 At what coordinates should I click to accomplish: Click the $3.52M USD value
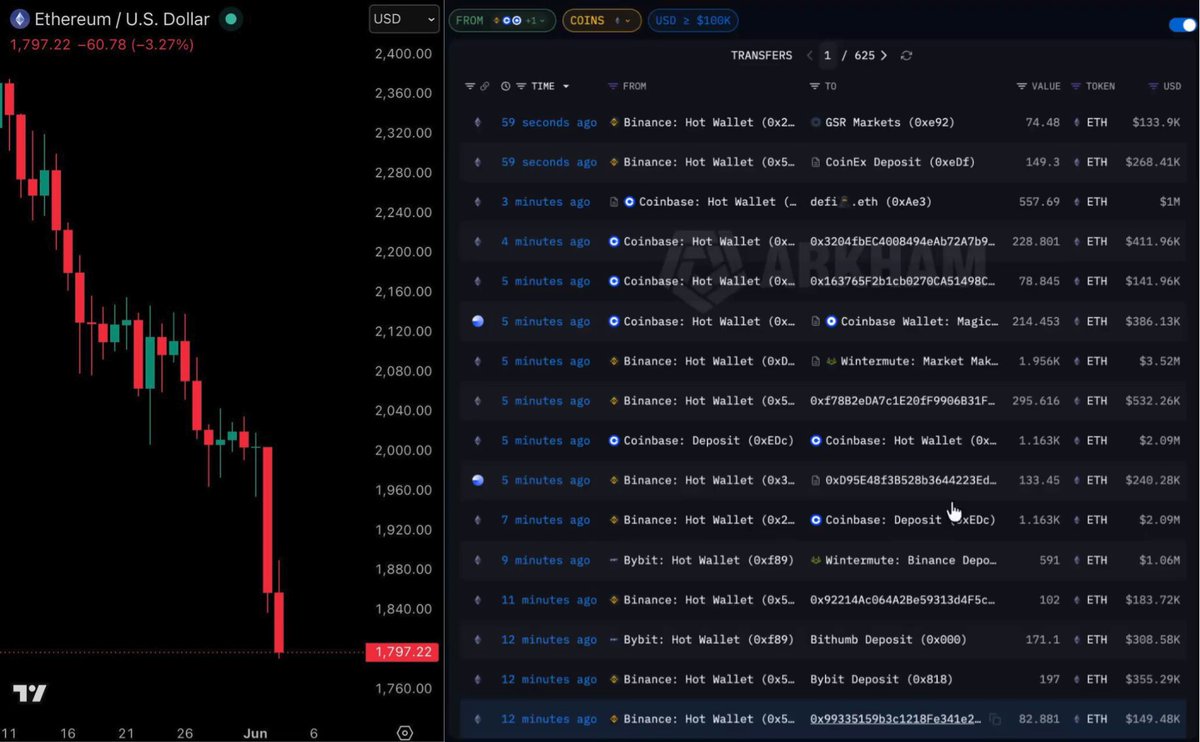[1160, 361]
